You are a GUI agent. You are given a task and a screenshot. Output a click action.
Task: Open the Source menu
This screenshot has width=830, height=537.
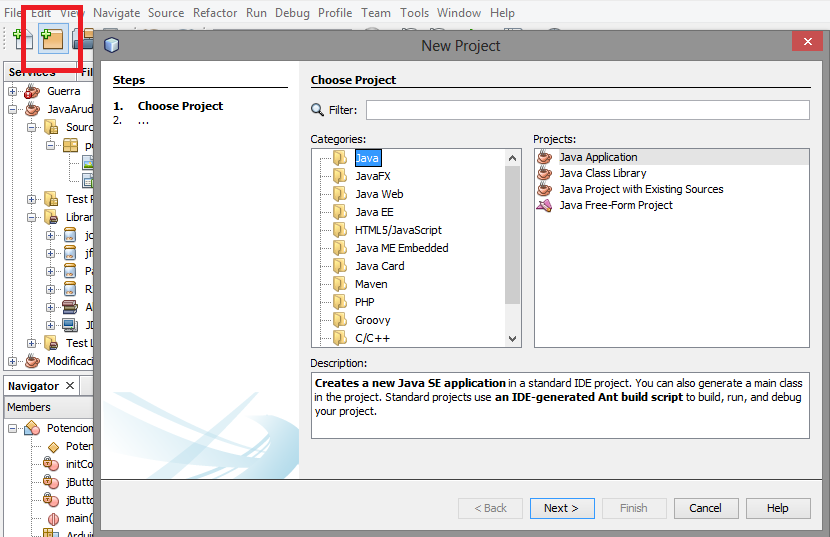166,13
